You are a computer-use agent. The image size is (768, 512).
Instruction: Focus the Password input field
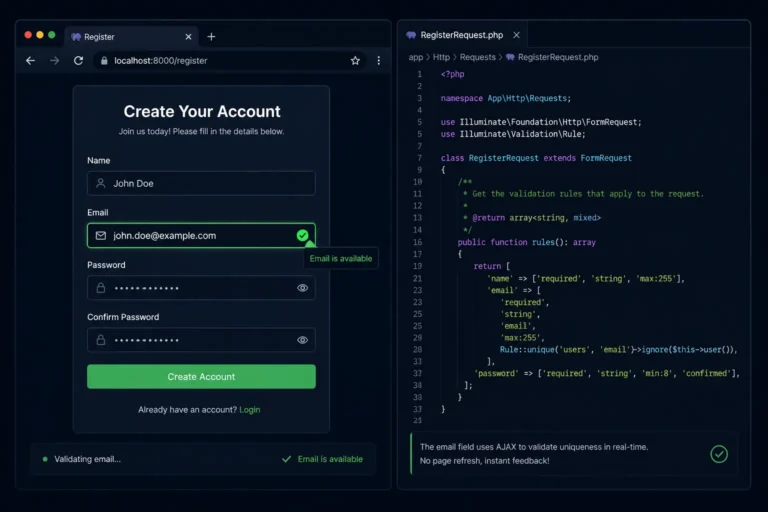click(201, 288)
